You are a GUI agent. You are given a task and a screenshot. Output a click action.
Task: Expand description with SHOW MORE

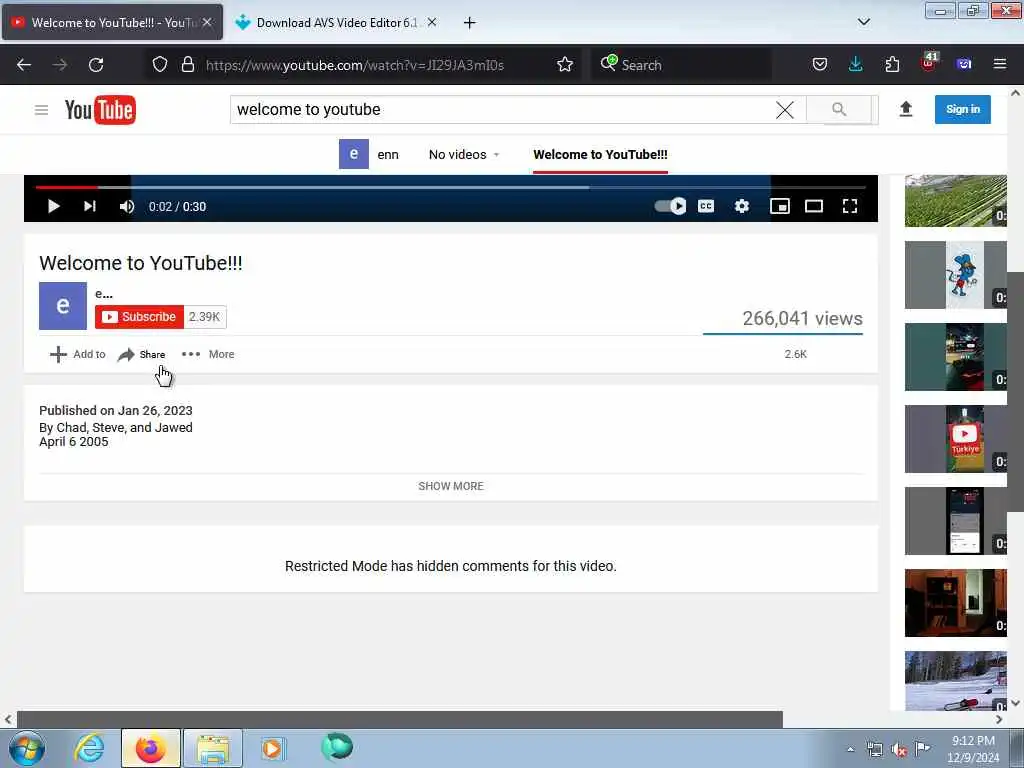[451, 486]
